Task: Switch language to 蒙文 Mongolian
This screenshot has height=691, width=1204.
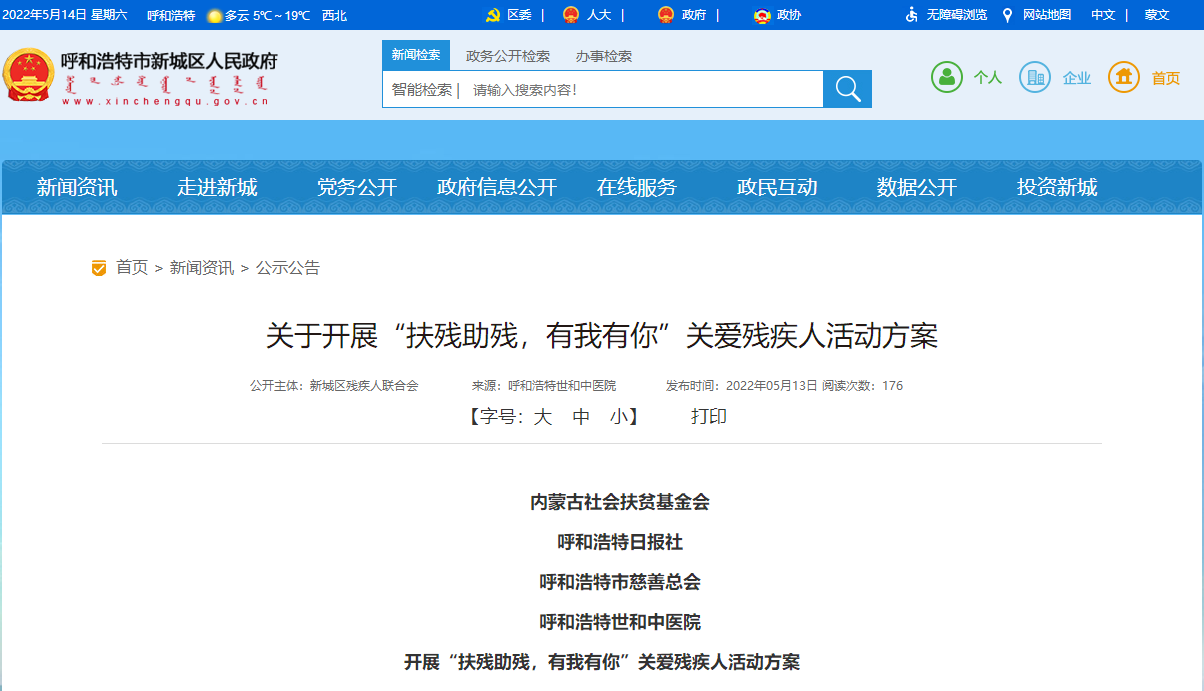Action: click(x=1157, y=15)
